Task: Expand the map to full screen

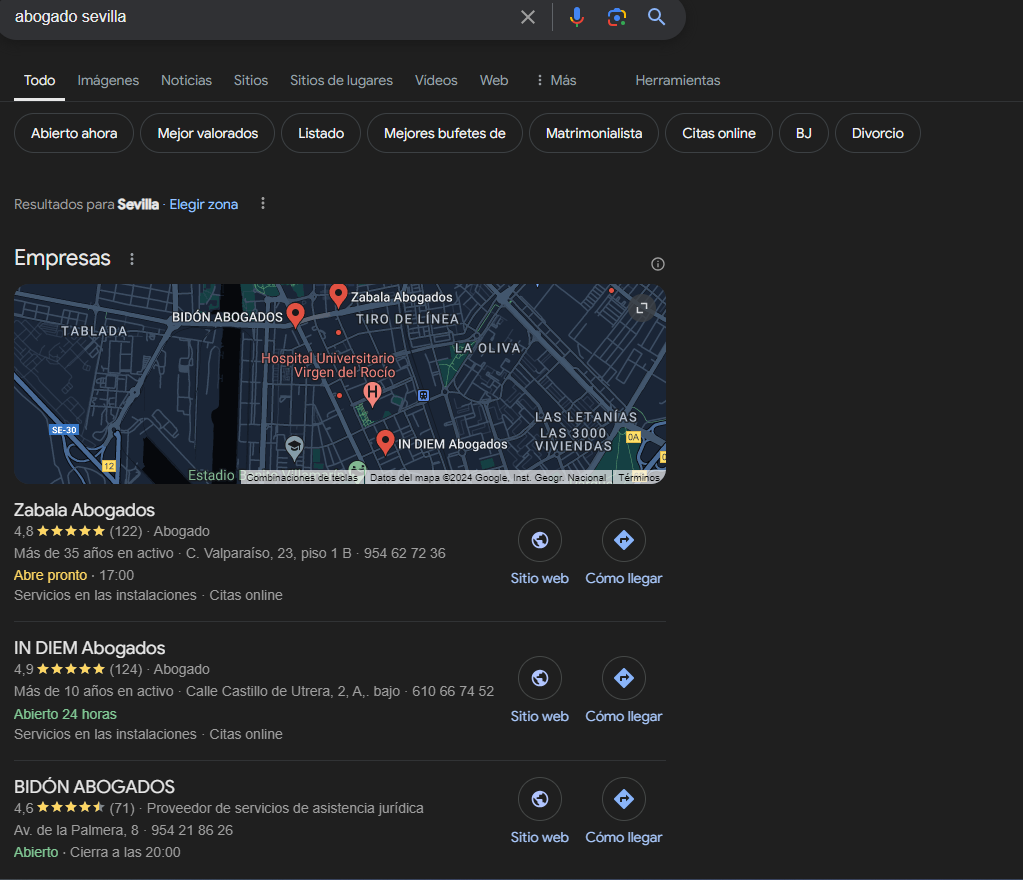Action: [x=642, y=308]
